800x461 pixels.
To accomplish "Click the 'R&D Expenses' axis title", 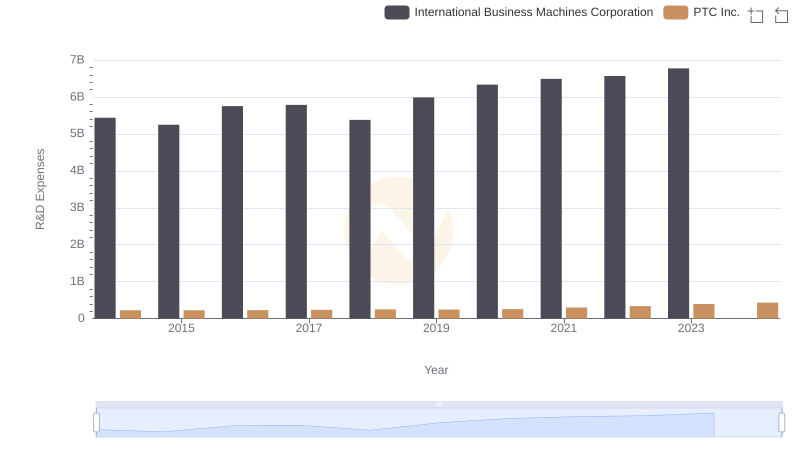I will click(x=40, y=189).
